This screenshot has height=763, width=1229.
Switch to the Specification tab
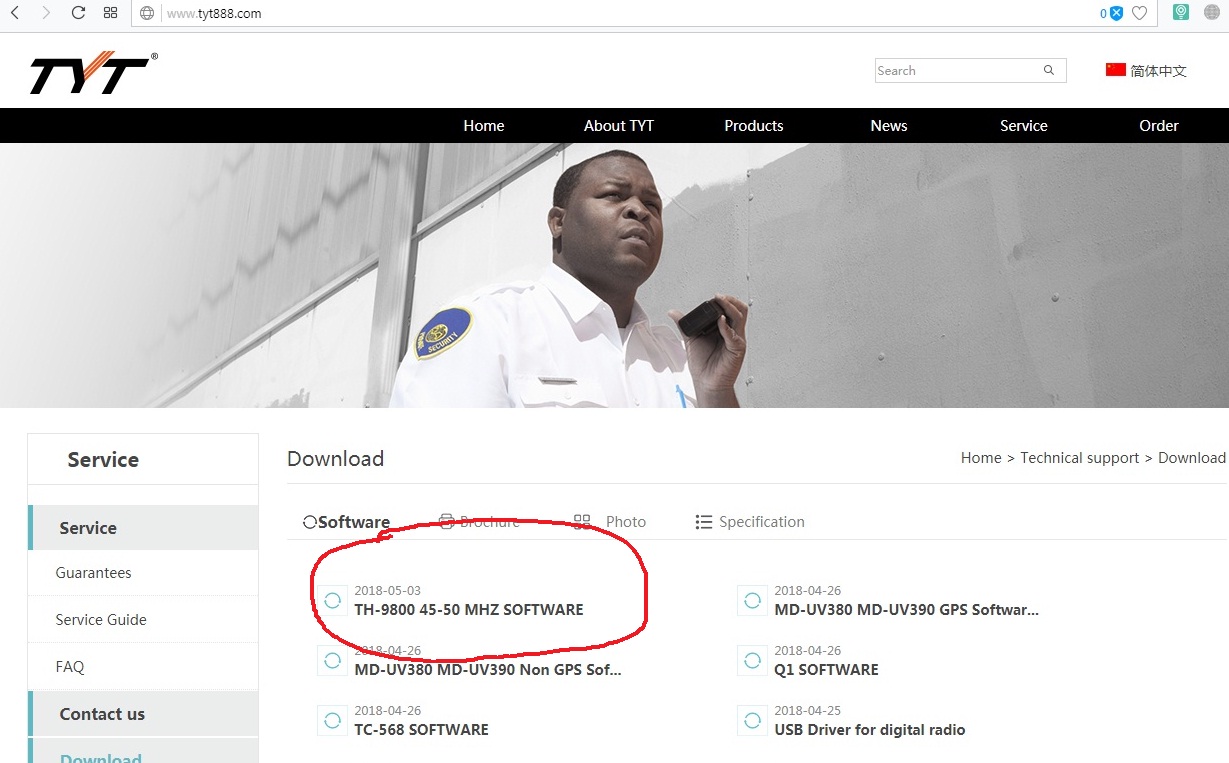pyautogui.click(x=762, y=522)
